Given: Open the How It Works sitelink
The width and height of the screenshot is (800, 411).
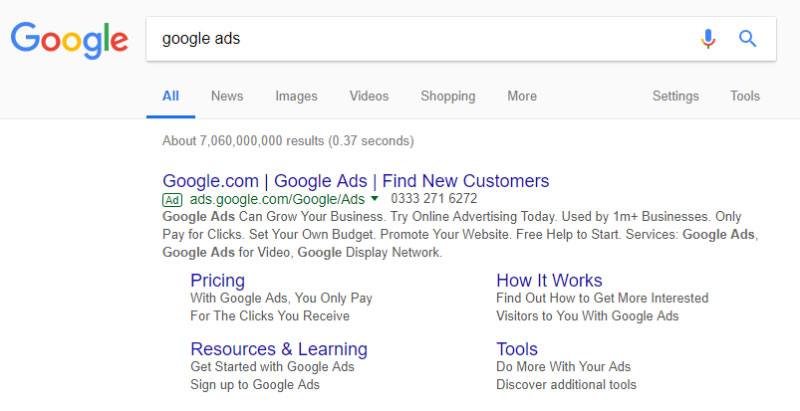Looking at the screenshot, I should point(549,280).
